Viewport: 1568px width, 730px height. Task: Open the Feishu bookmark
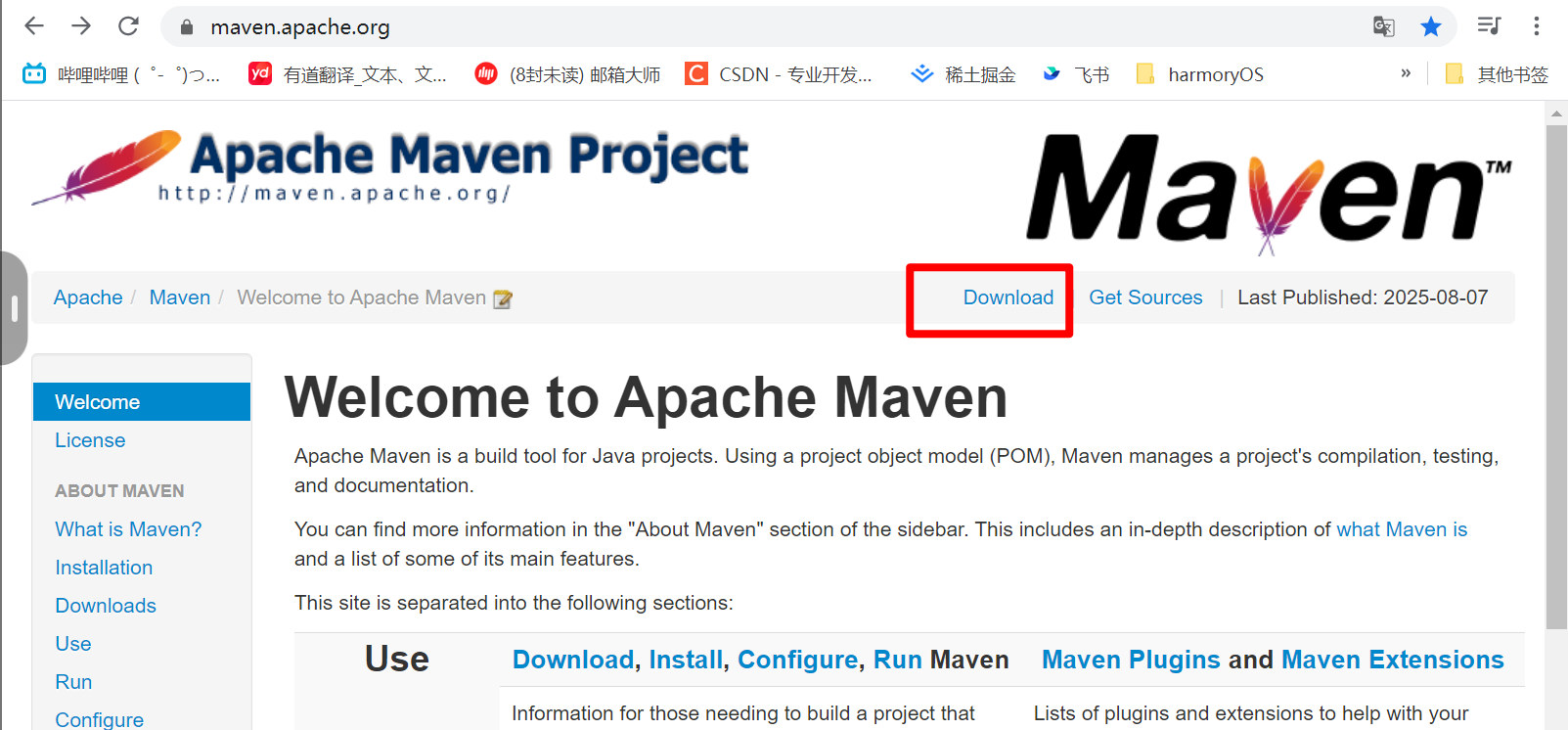point(1076,74)
